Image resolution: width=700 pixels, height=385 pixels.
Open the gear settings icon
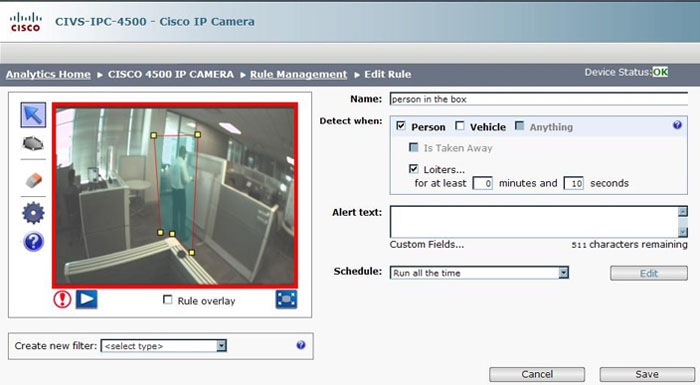point(33,213)
